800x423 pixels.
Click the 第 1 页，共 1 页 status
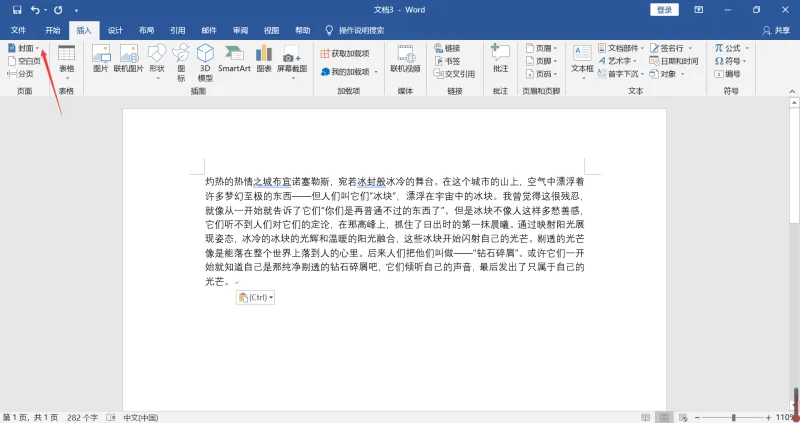click(31, 417)
